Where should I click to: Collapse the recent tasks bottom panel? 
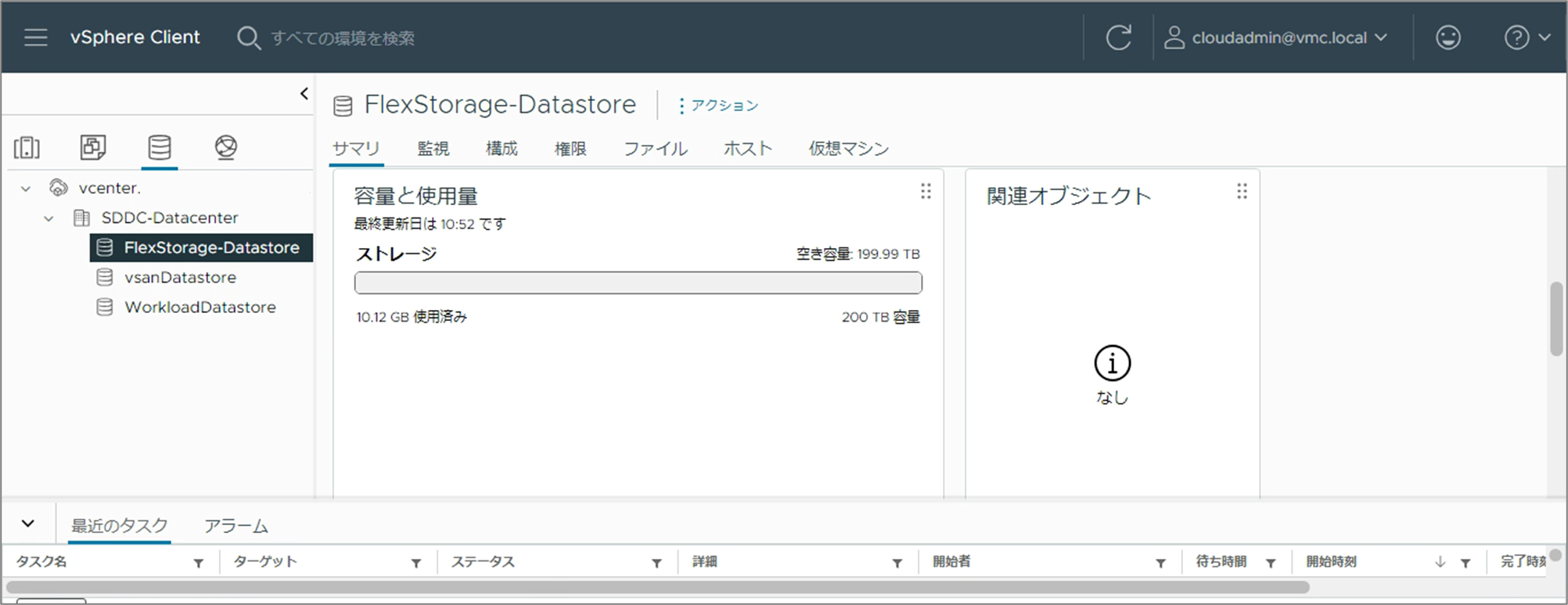(x=28, y=524)
